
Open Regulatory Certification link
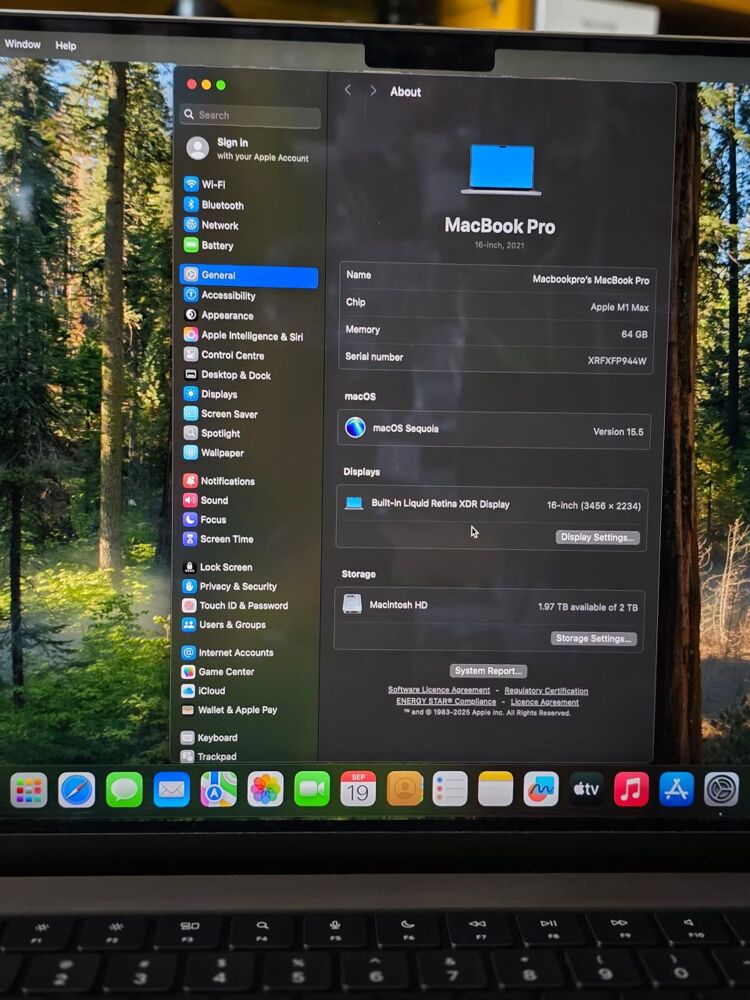point(546,691)
